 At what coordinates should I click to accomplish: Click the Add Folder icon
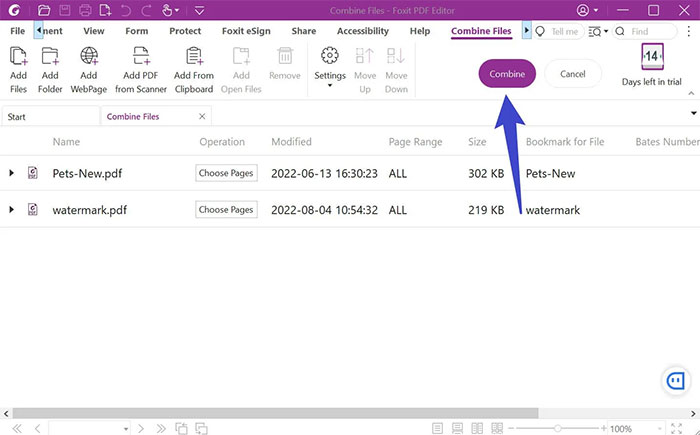click(x=49, y=68)
